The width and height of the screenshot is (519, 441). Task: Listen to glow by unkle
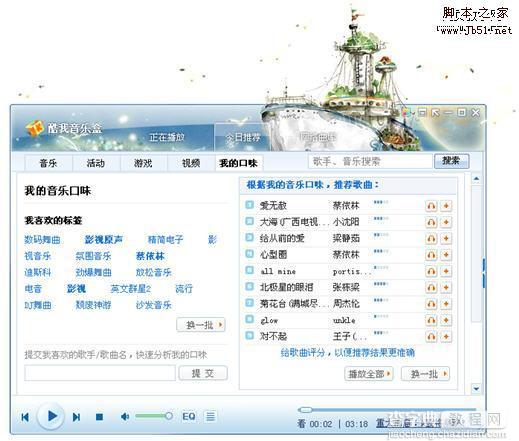[431, 320]
